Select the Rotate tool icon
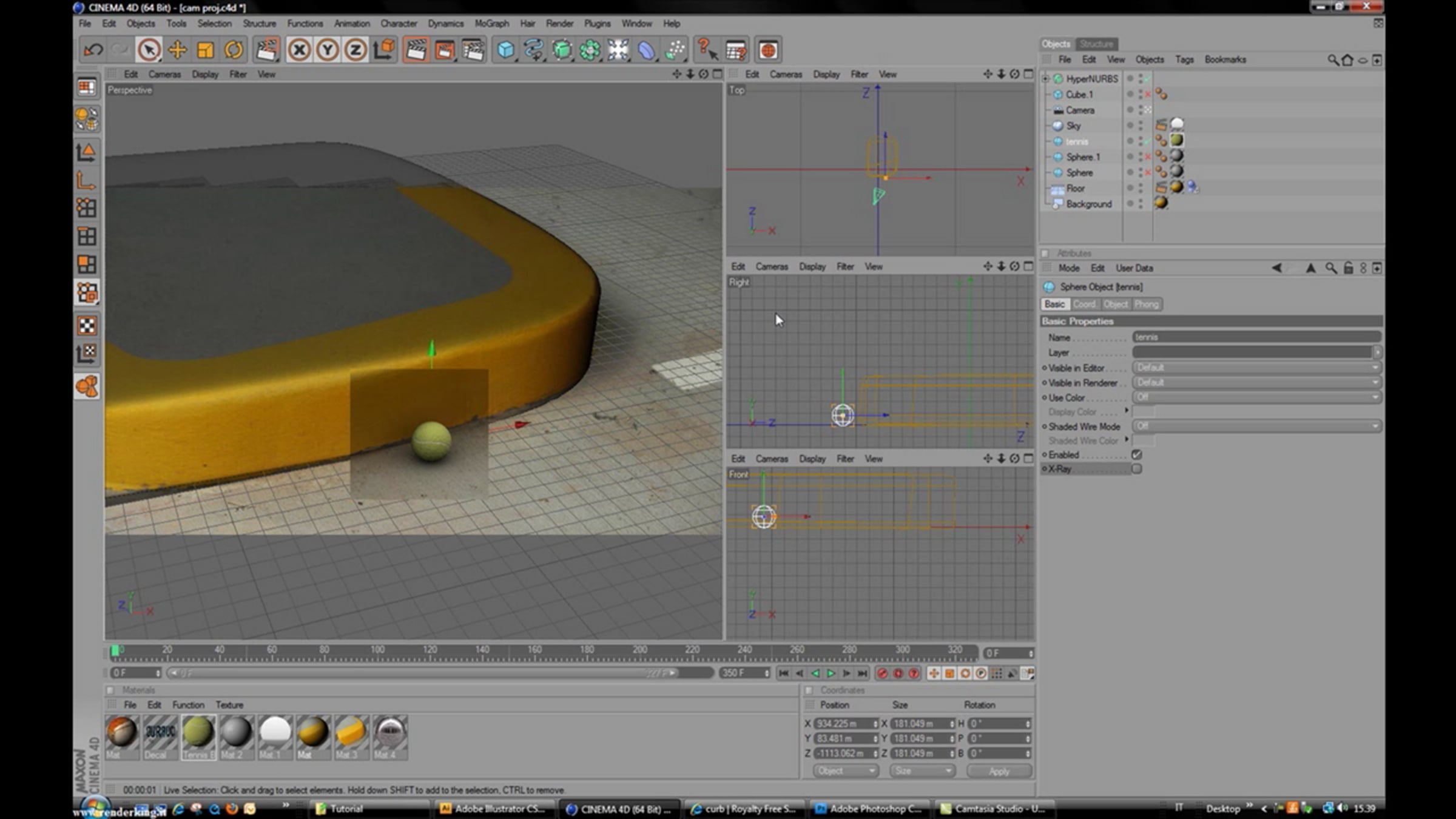 click(x=234, y=50)
